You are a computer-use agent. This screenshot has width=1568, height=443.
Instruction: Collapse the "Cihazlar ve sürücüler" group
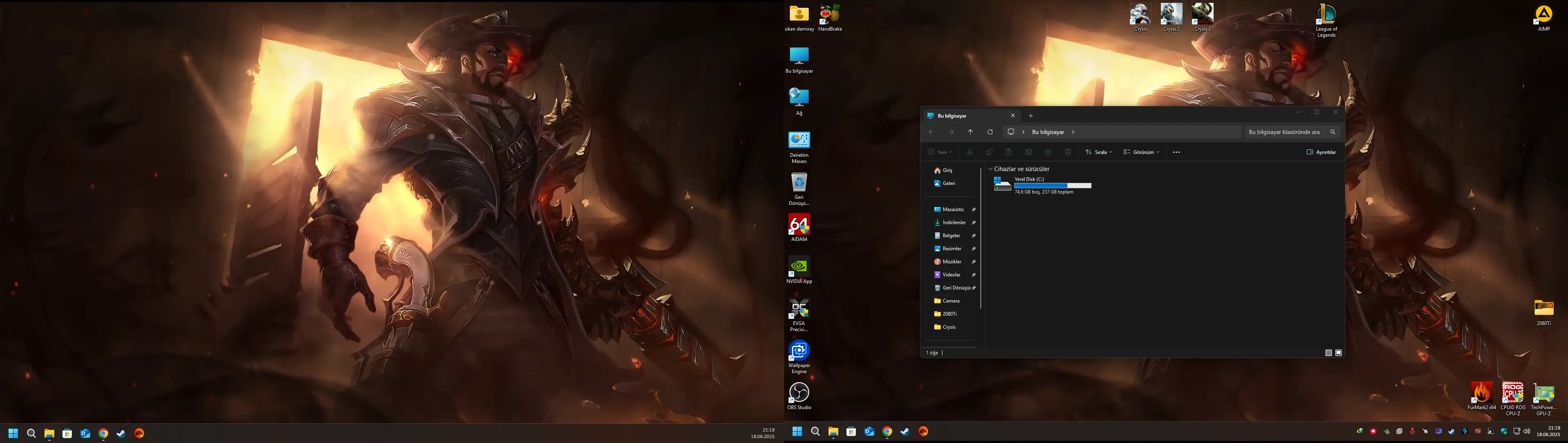[x=990, y=169]
